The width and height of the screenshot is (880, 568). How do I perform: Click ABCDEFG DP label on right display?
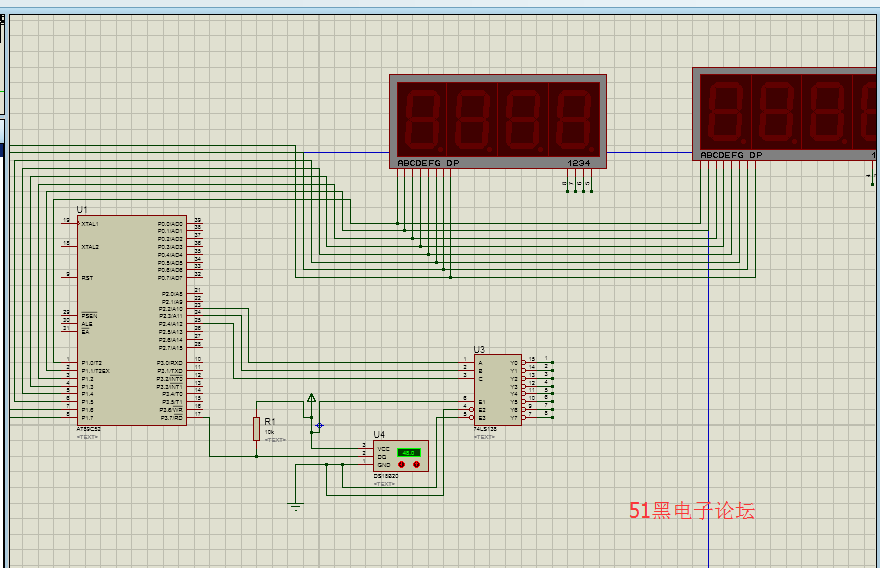pyautogui.click(x=731, y=155)
